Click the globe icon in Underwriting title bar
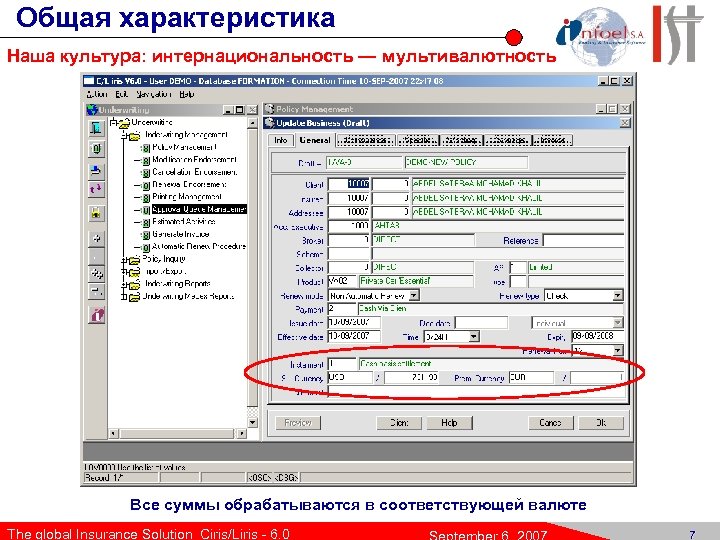Viewport: 720px width, 540px height. click(x=92, y=110)
